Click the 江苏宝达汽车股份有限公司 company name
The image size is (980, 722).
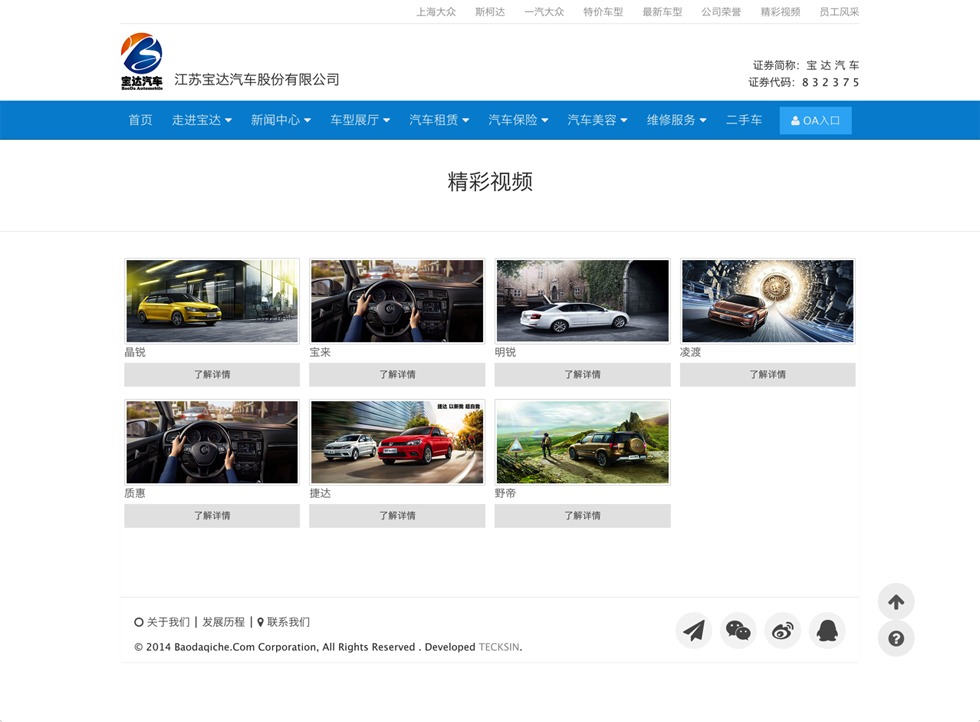tap(257, 79)
